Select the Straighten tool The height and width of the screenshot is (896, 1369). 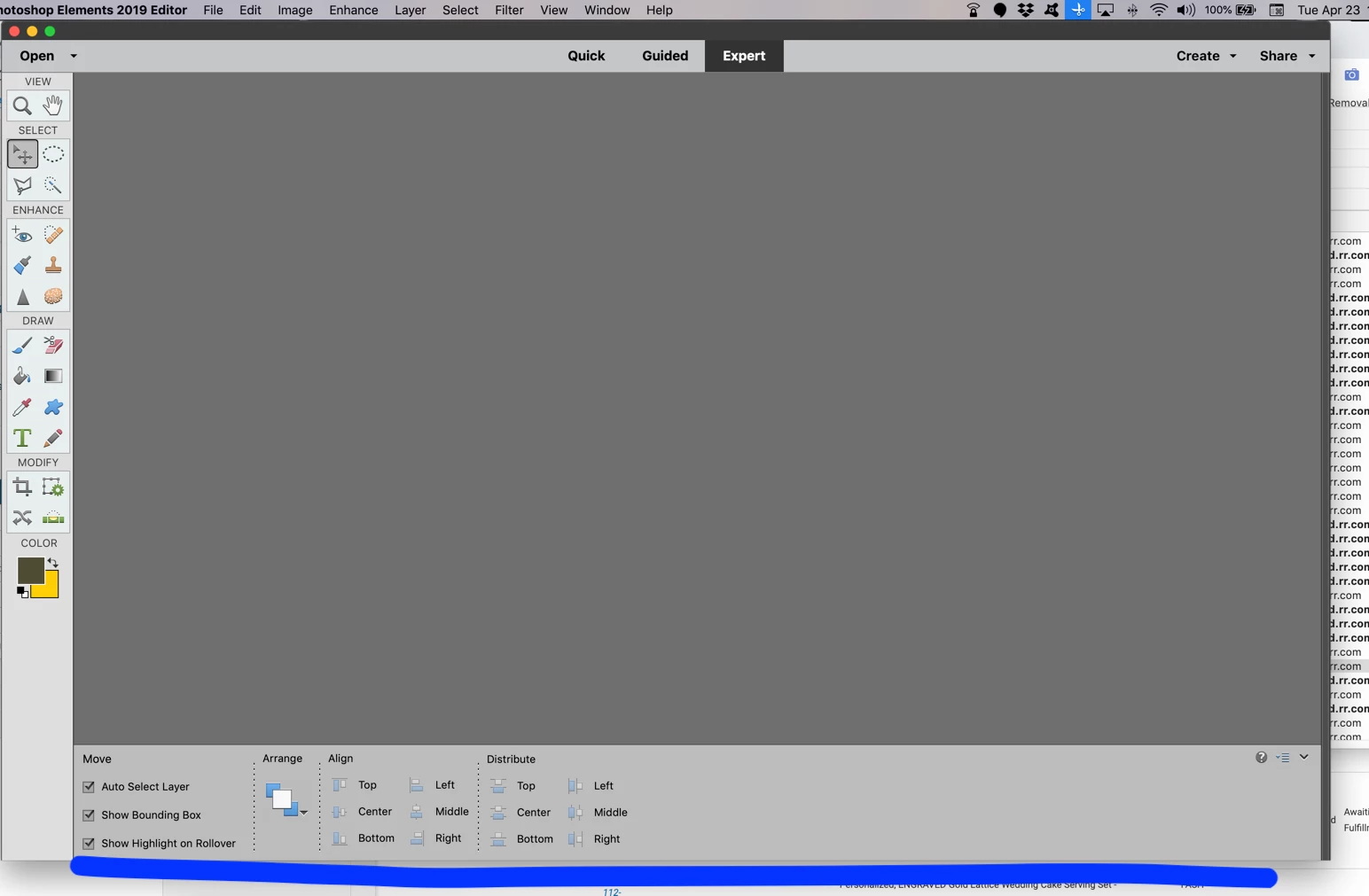point(53,518)
